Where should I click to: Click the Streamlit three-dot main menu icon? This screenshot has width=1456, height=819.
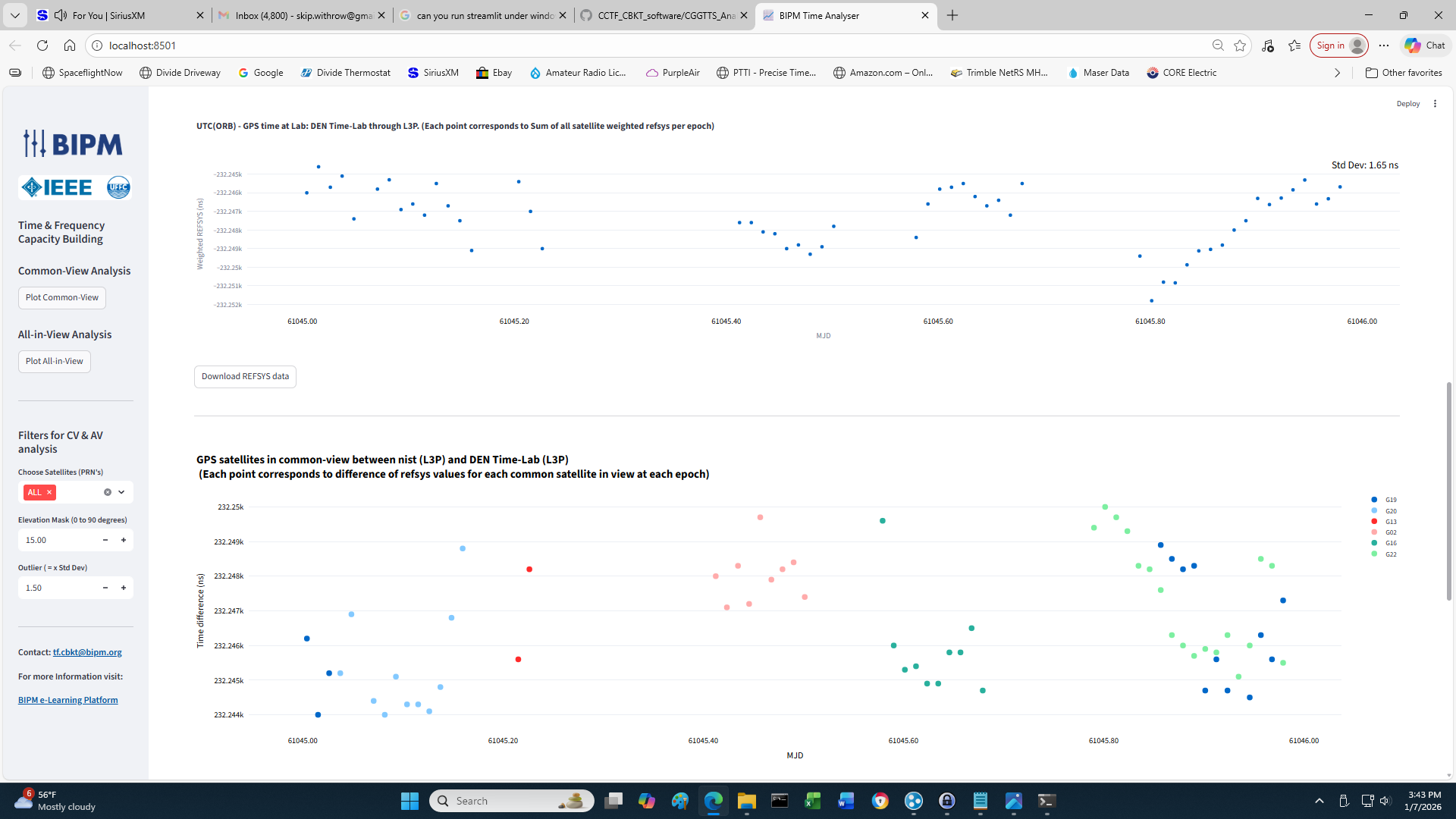click(x=1435, y=104)
